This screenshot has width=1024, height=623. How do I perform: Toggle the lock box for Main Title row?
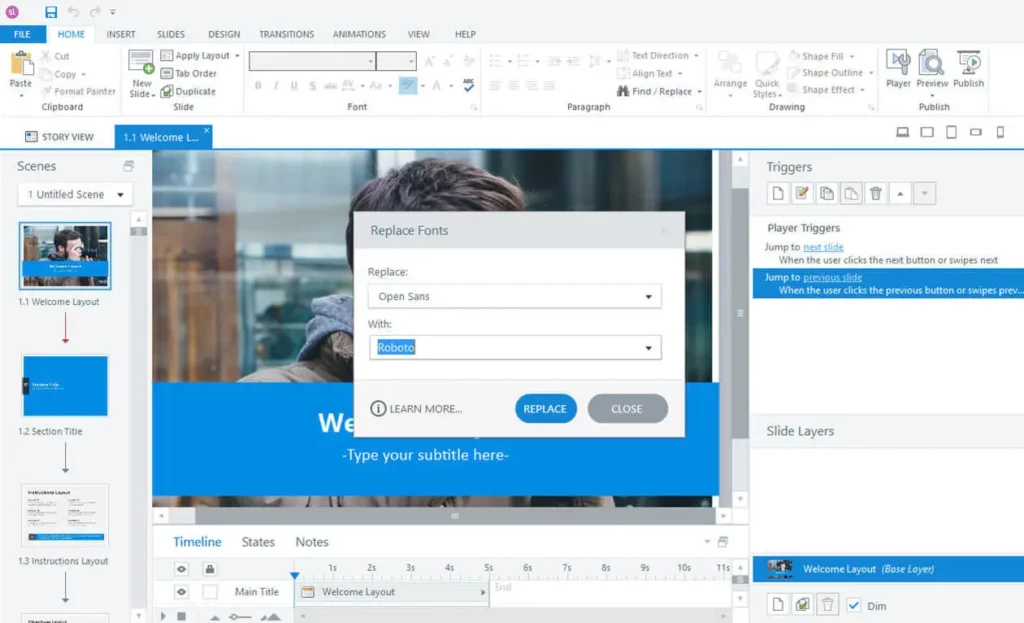[210, 592]
